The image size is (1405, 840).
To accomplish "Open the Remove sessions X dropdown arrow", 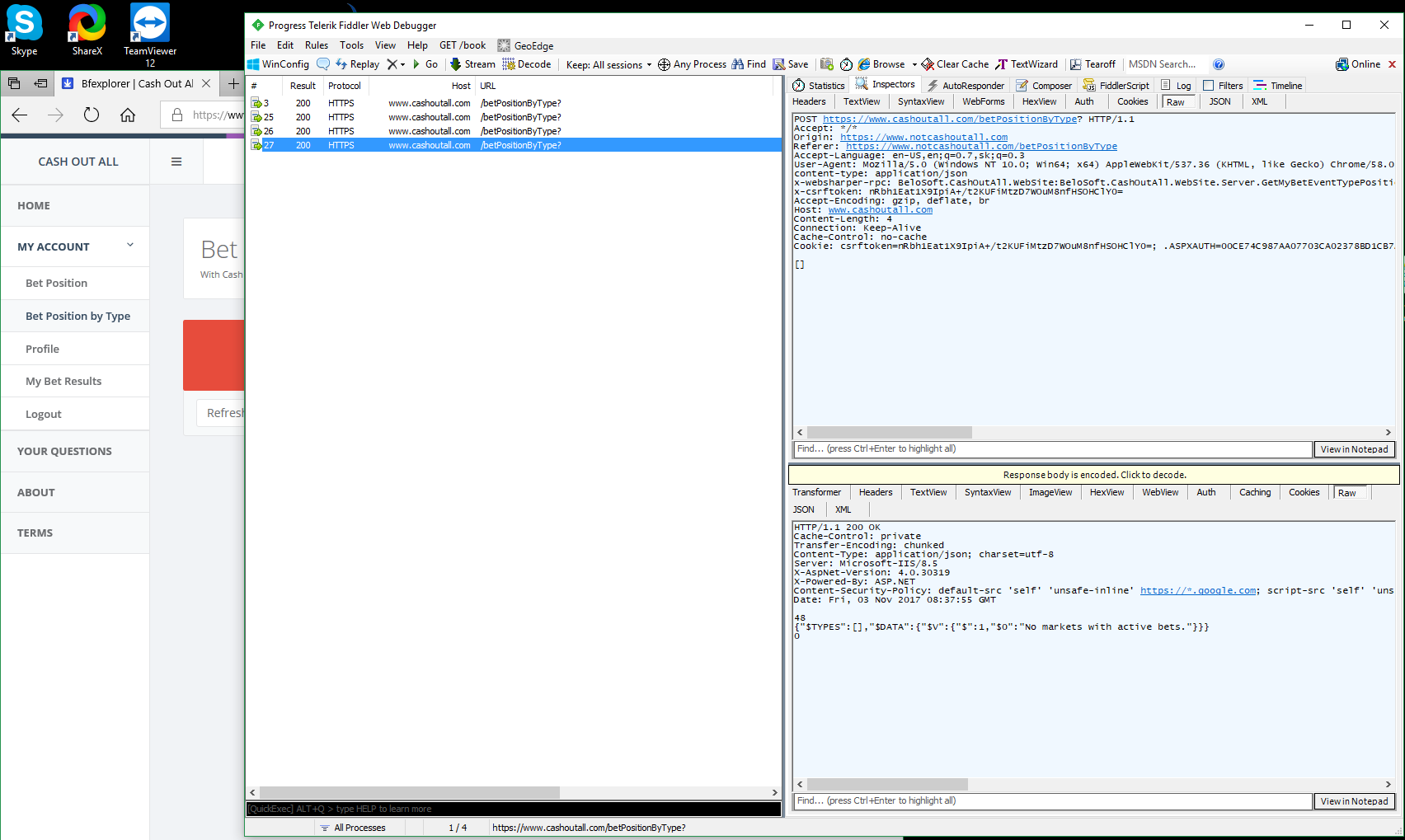I will click(402, 64).
